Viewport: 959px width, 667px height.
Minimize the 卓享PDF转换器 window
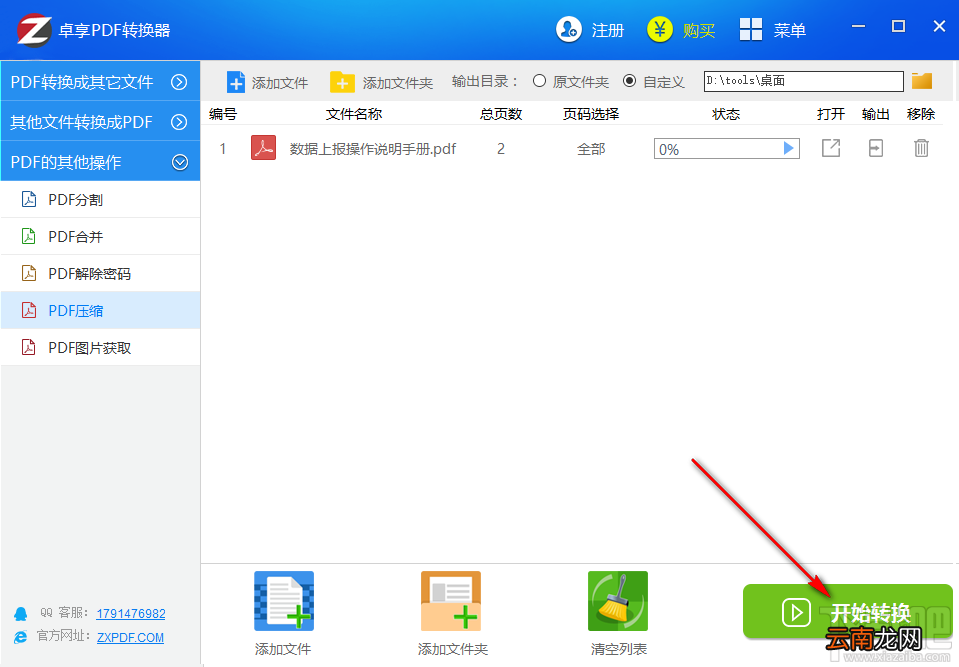point(858,26)
